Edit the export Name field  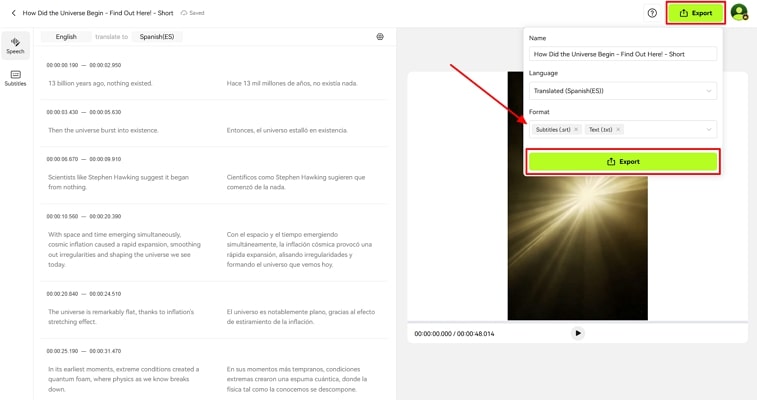tap(623, 54)
